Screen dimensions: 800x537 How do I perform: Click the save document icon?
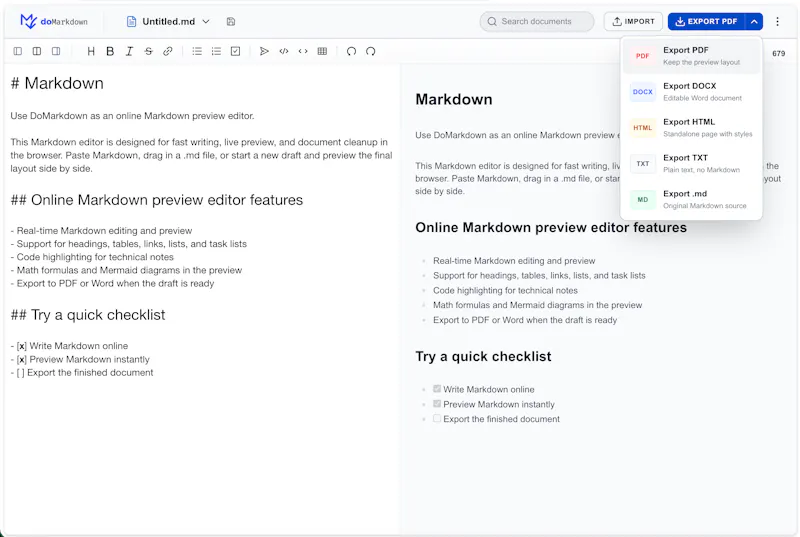pyautogui.click(x=231, y=21)
